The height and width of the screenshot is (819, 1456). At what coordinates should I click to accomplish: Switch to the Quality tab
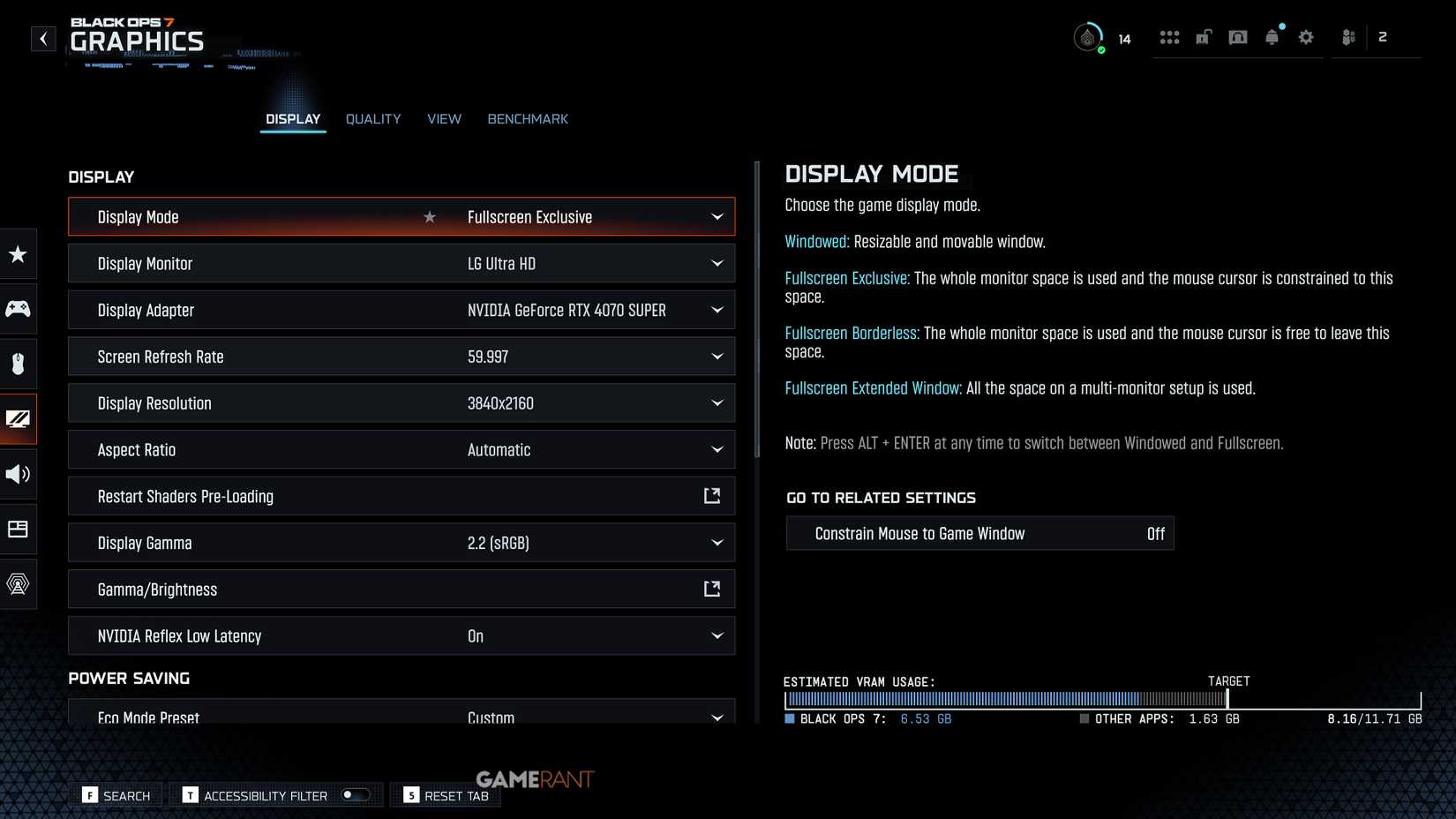click(372, 119)
